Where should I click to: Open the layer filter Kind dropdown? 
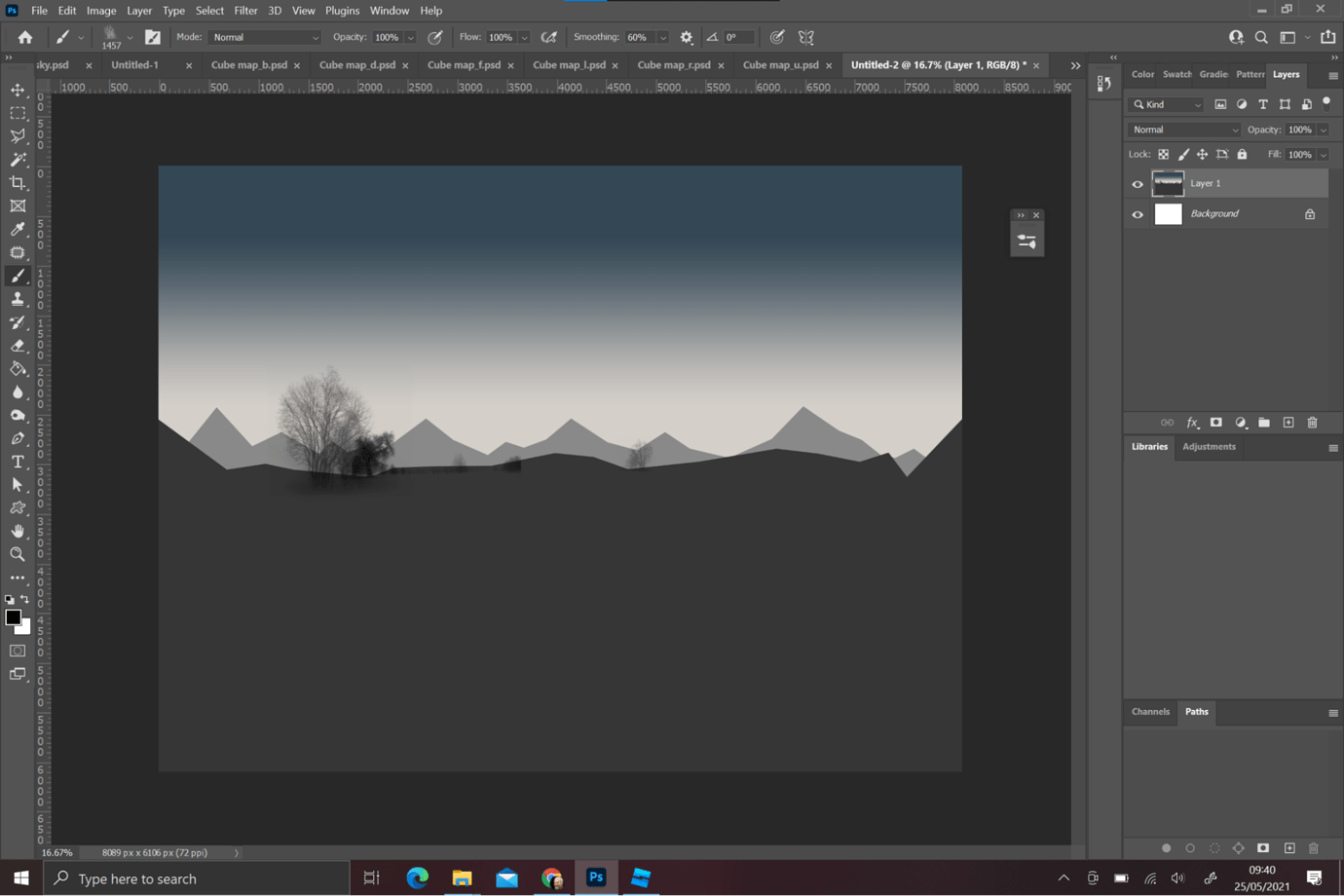click(x=1165, y=104)
